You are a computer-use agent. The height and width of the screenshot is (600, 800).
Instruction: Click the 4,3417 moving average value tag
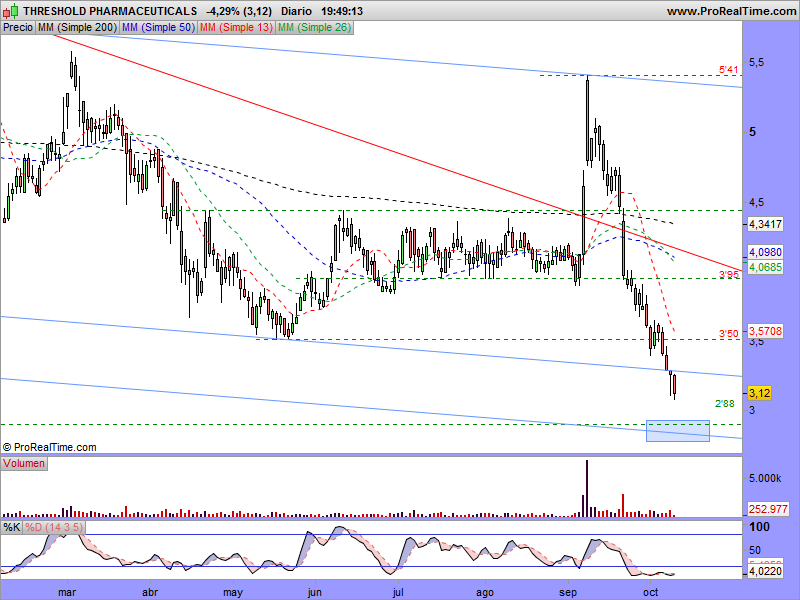(x=765, y=224)
